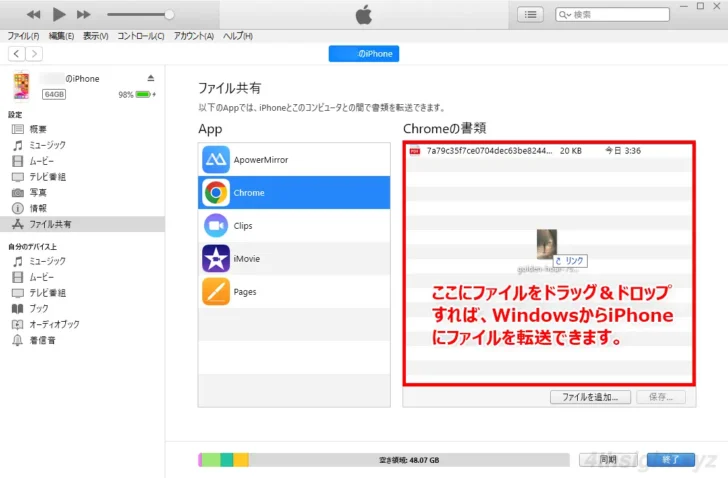Select iMovie in the App list
The width and height of the screenshot is (728, 478).
tap(294, 258)
